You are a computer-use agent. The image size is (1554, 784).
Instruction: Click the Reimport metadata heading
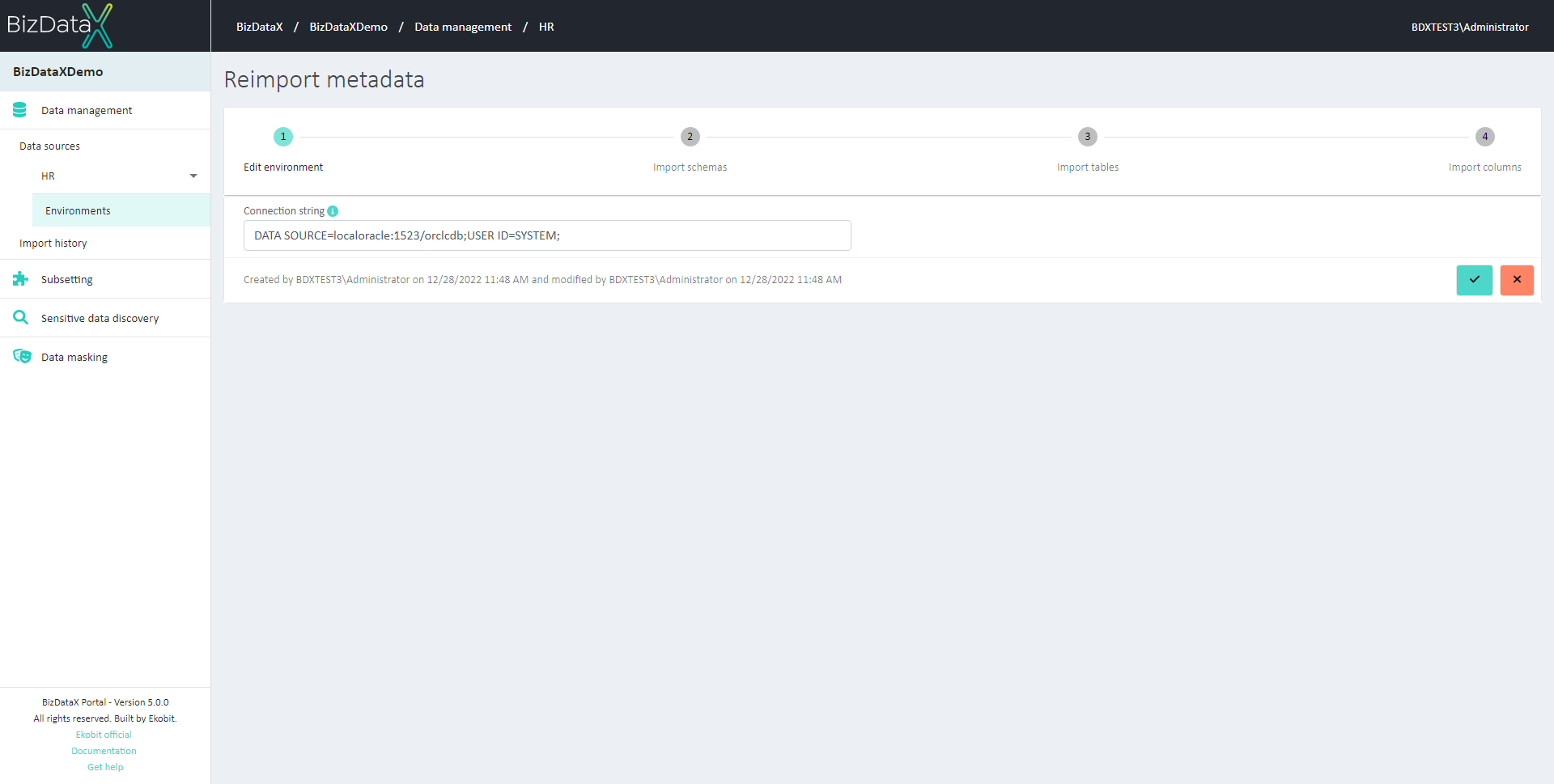click(324, 79)
